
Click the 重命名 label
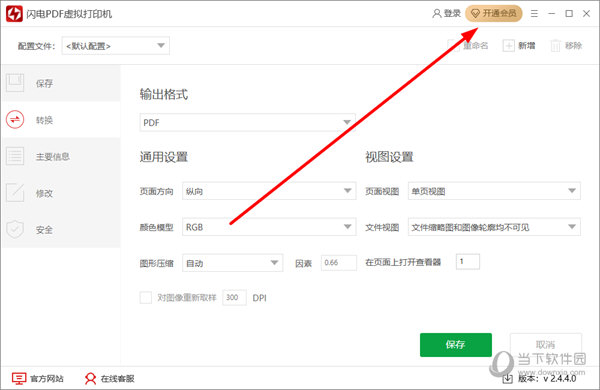[476, 46]
